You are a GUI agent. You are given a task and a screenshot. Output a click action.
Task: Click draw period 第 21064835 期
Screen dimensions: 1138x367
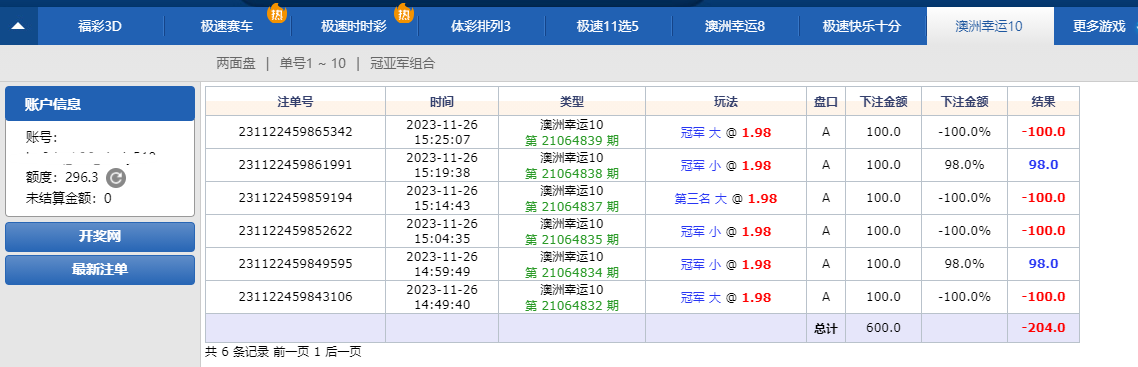point(572,239)
